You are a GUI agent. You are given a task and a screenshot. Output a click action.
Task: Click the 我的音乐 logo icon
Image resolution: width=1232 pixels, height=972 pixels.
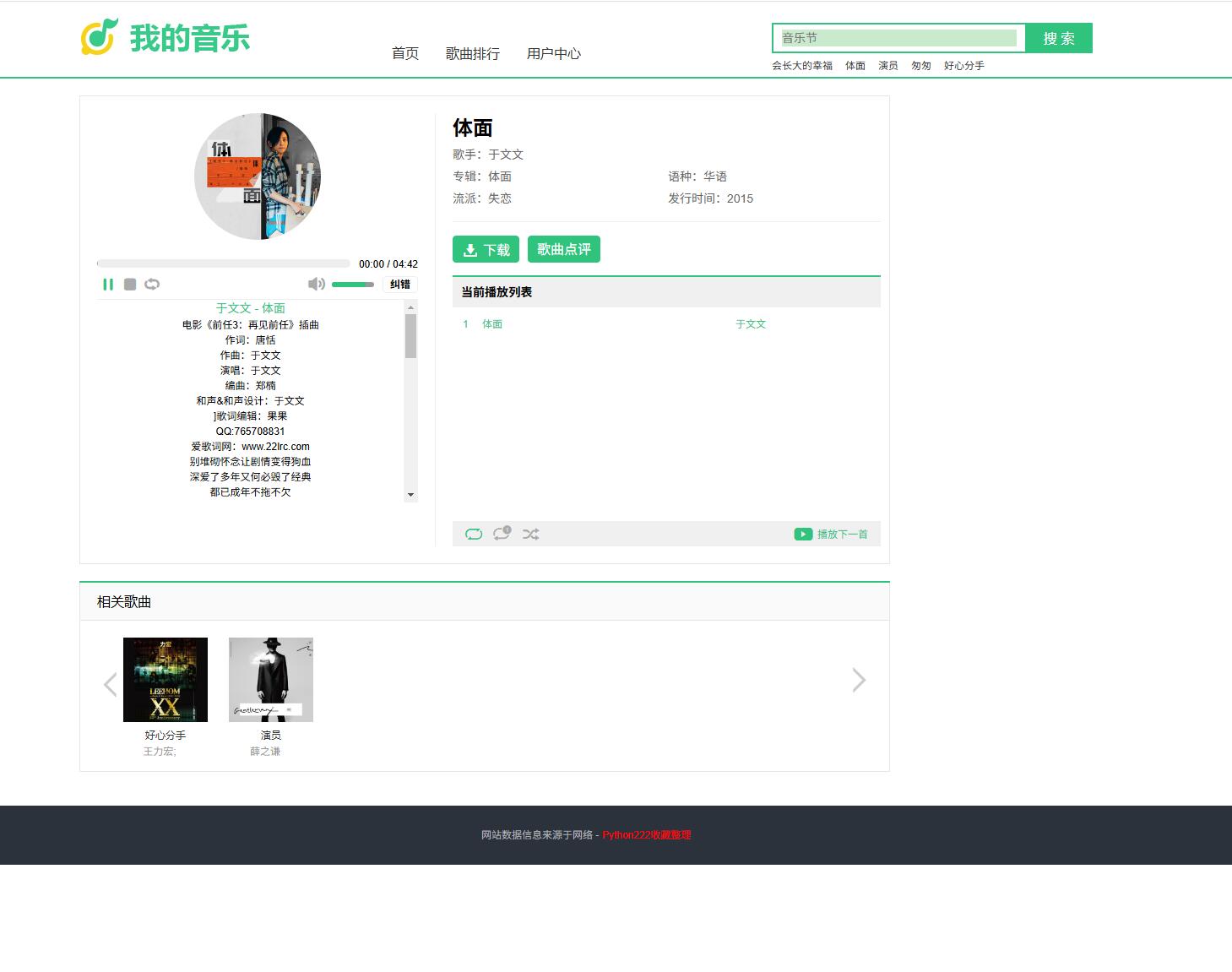click(99, 37)
